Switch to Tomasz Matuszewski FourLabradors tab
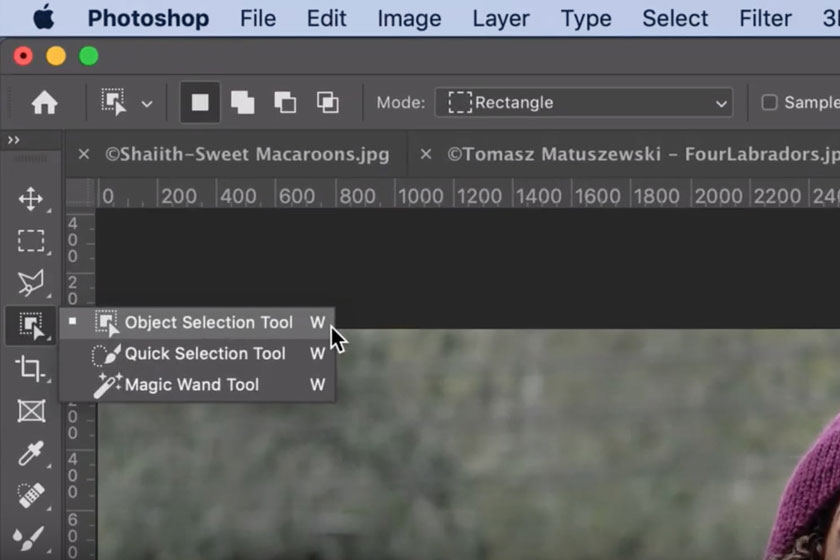 click(643, 154)
